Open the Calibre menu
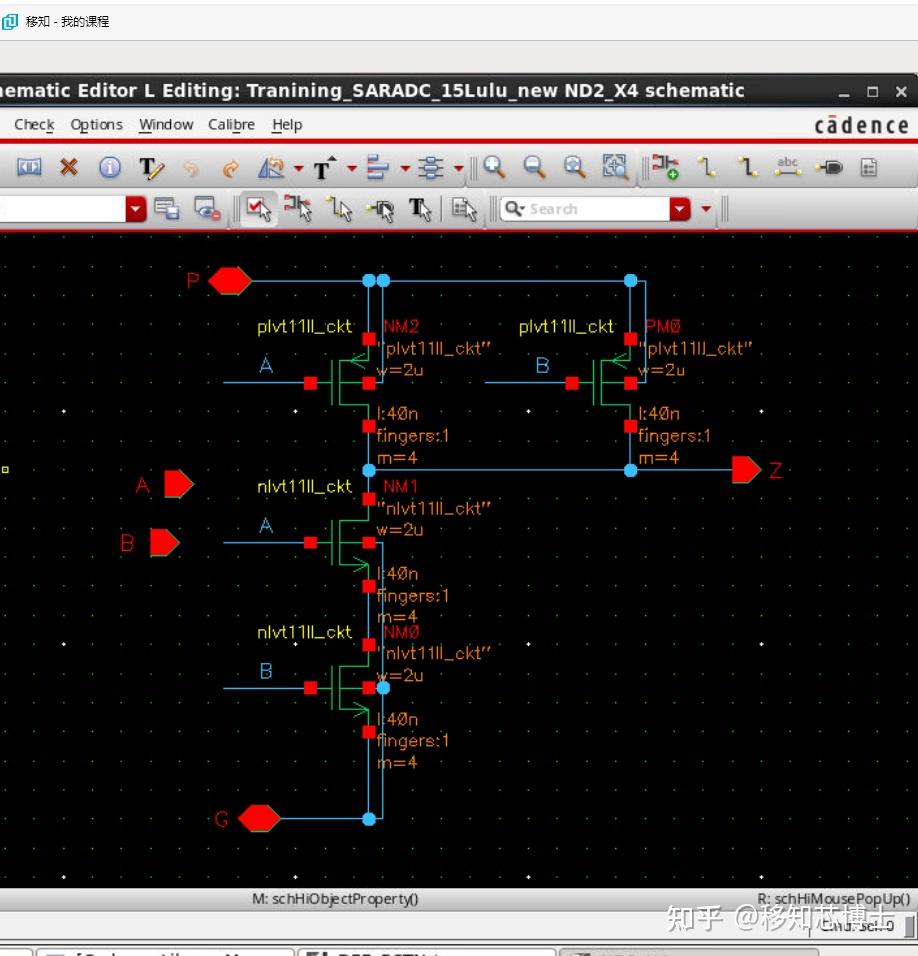The height and width of the screenshot is (956, 918). click(231, 124)
